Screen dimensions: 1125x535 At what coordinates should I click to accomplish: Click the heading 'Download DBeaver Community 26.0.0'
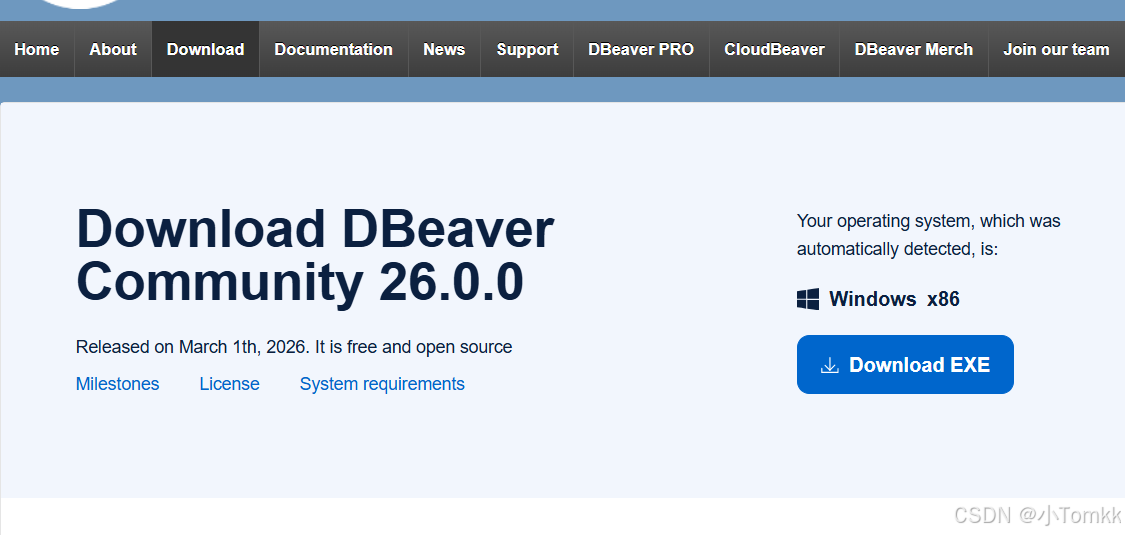314,255
